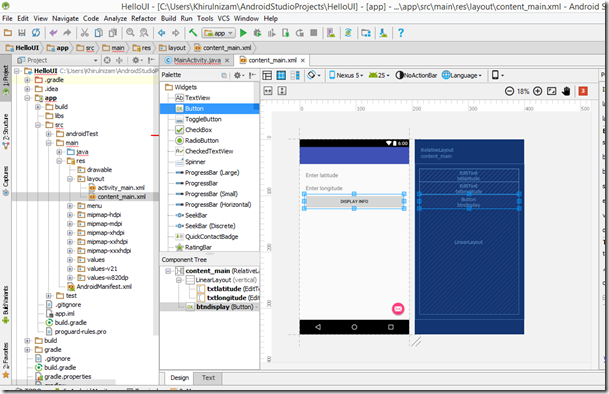Run the app with green play button
This screenshot has height=394, width=609.
pyautogui.click(x=243, y=33)
